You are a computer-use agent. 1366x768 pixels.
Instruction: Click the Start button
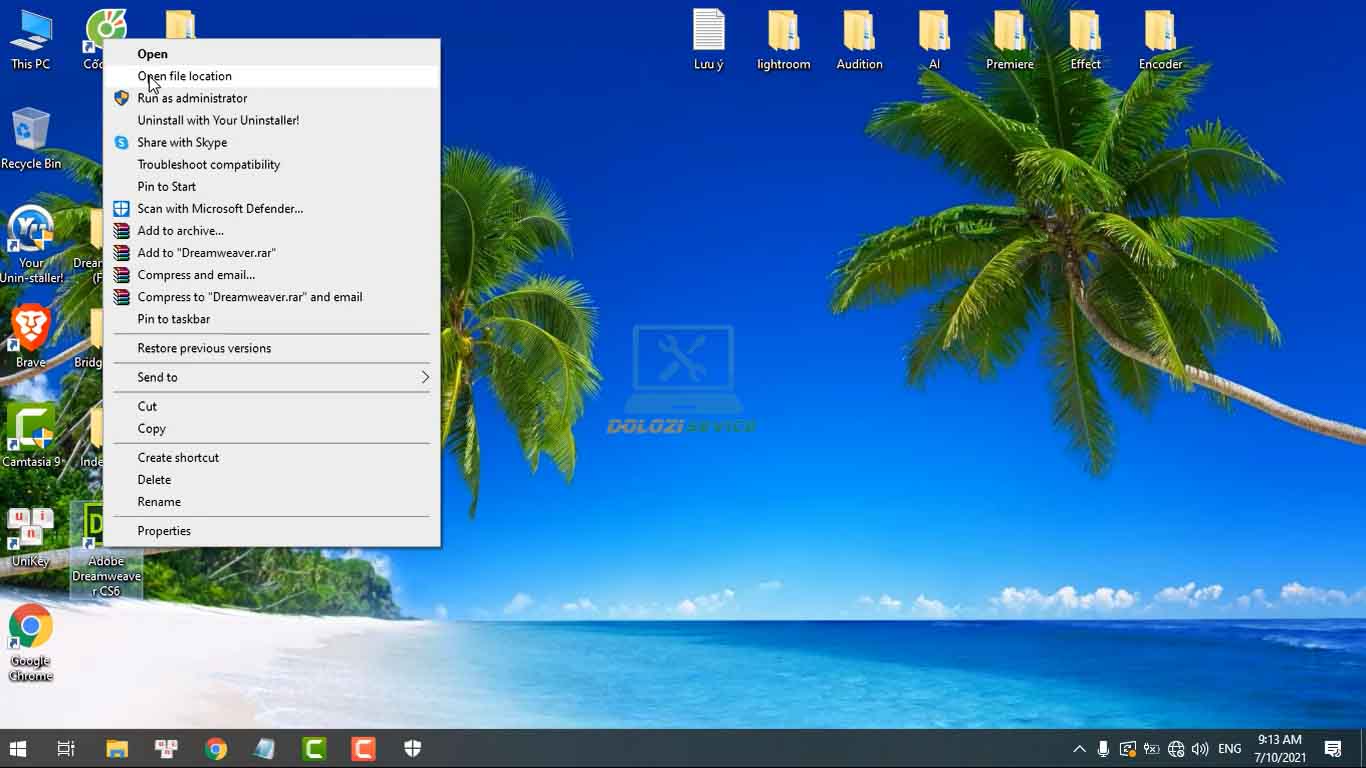click(18, 748)
